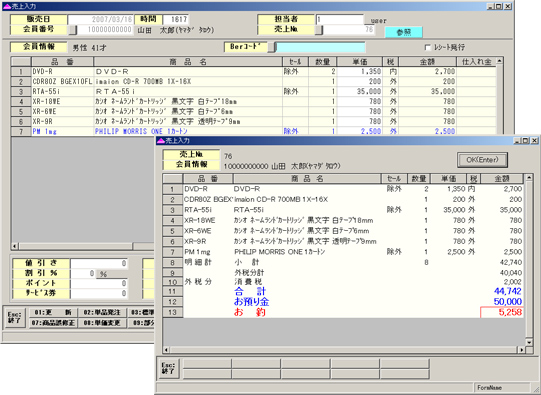
Task: Click the 売上No. field showing 76
Action: (x=349, y=30)
